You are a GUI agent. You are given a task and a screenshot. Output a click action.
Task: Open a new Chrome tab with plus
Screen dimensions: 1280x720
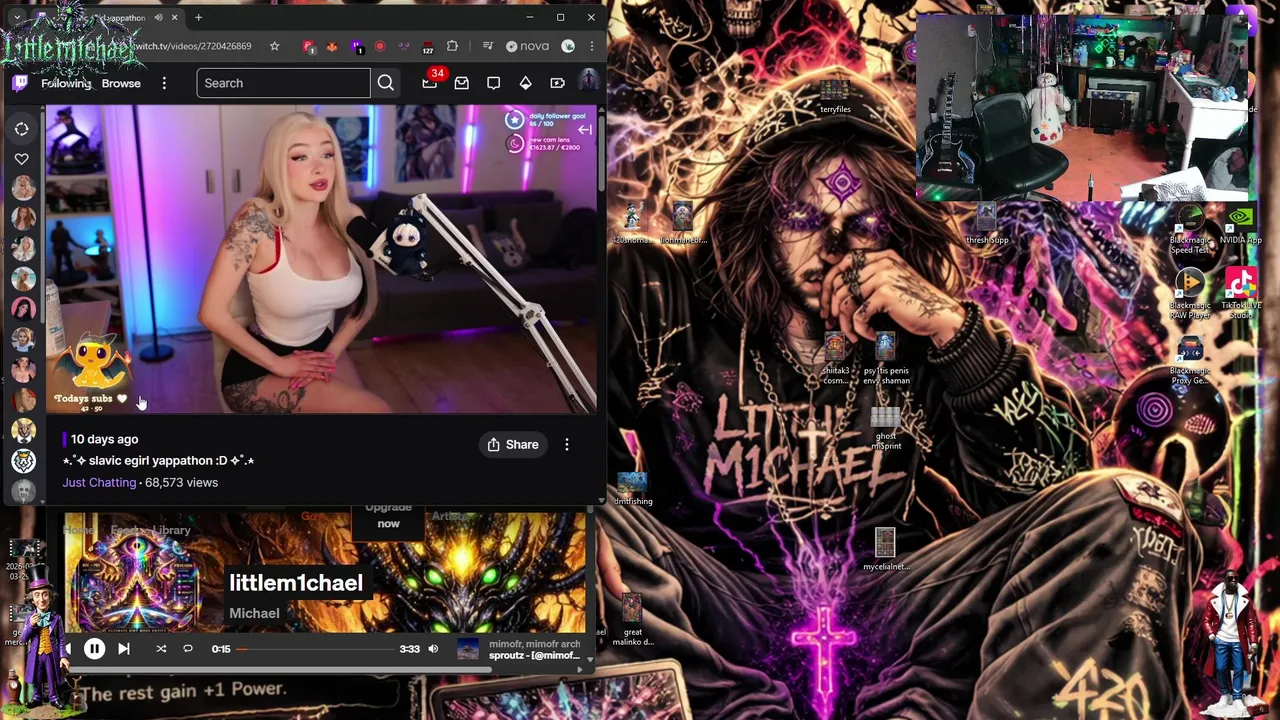[x=198, y=17]
